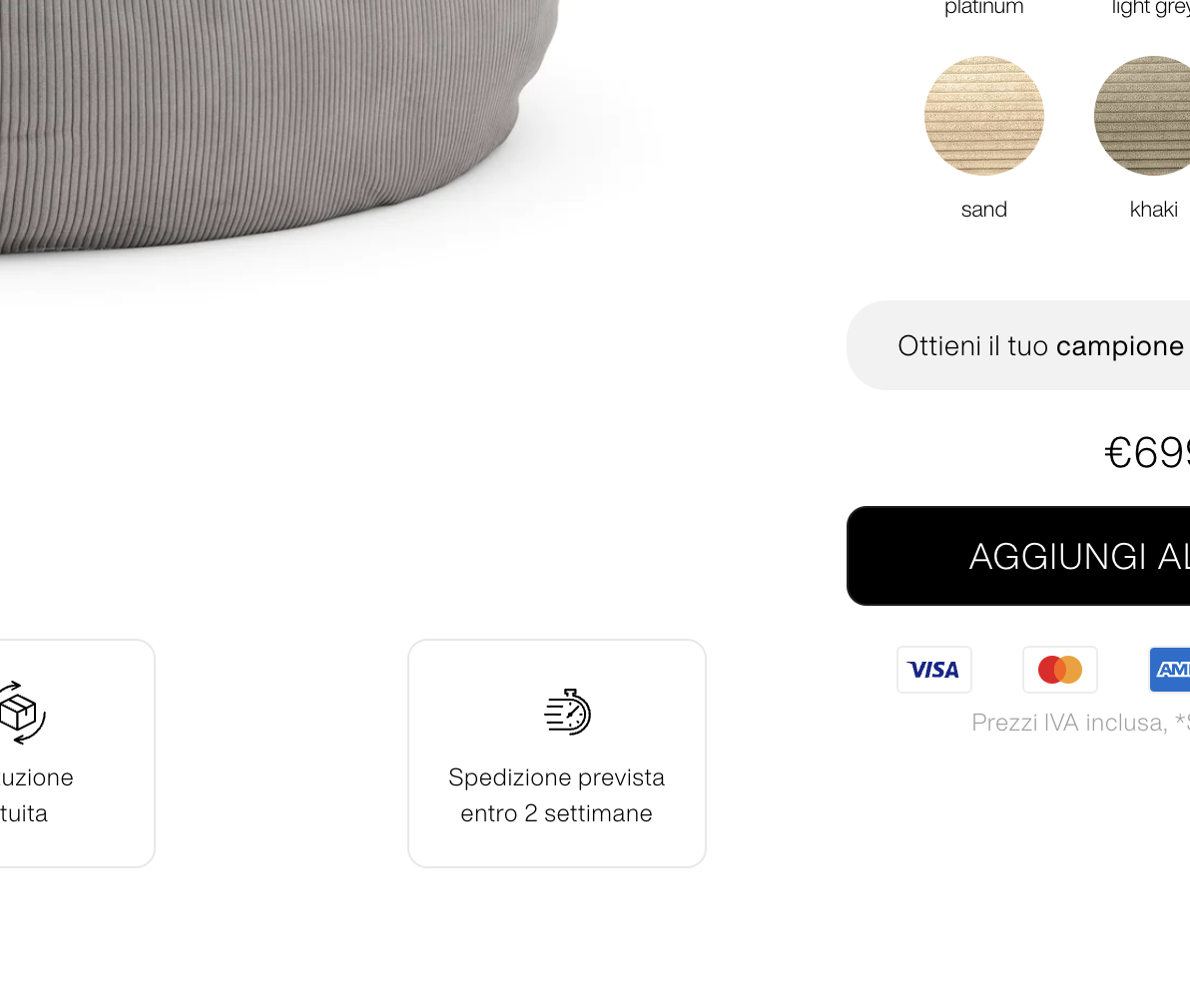Click the 'Prezzi IVA inclusa' note
The image size is (1190, 1008).
pyautogui.click(x=1068, y=723)
